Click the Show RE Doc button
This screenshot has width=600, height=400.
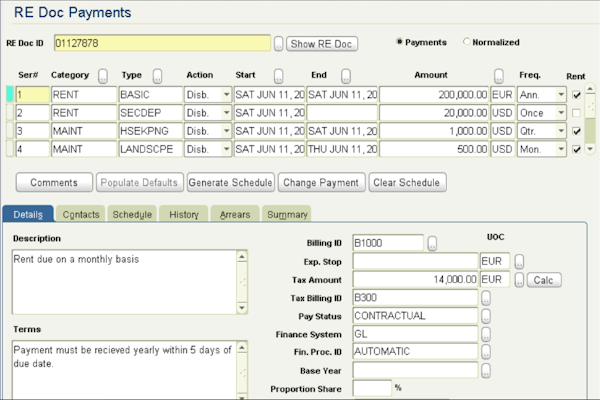point(321,44)
